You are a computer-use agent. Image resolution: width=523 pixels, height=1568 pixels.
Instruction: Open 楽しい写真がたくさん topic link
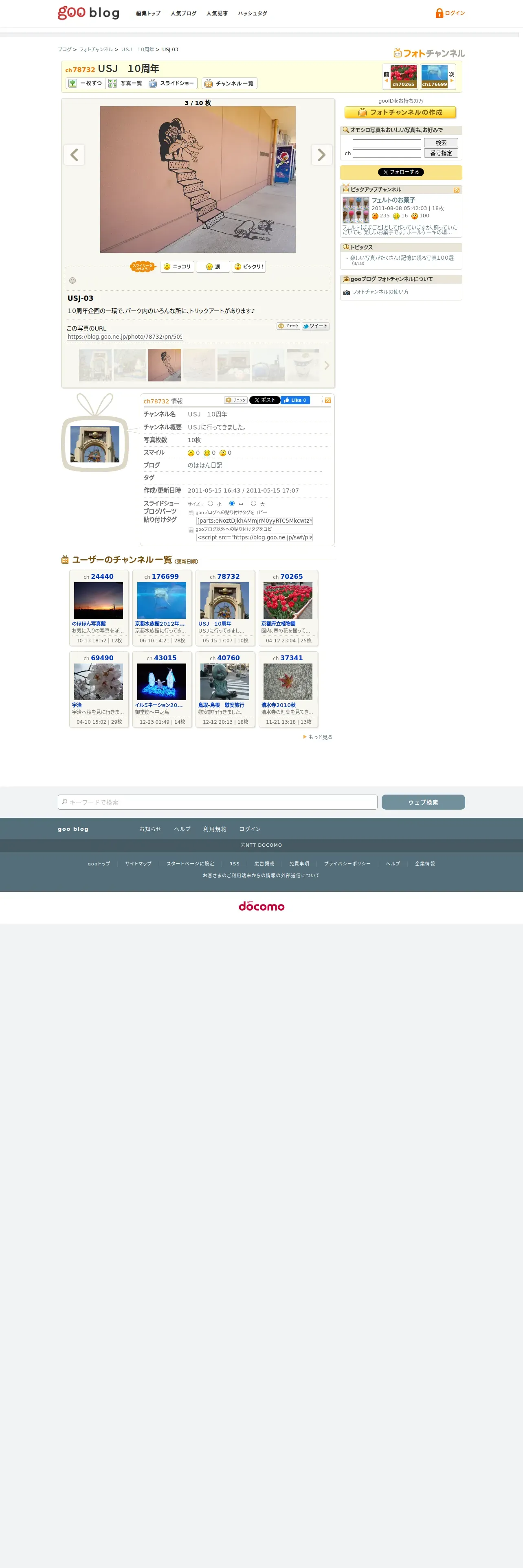(x=402, y=258)
